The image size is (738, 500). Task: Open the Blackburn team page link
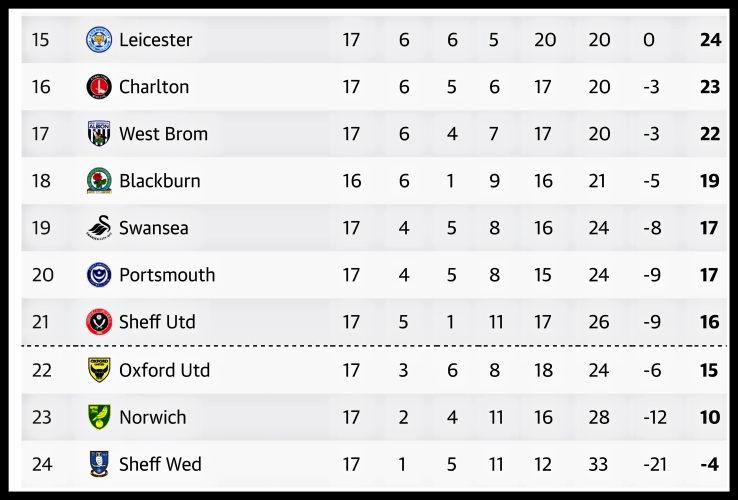click(159, 181)
